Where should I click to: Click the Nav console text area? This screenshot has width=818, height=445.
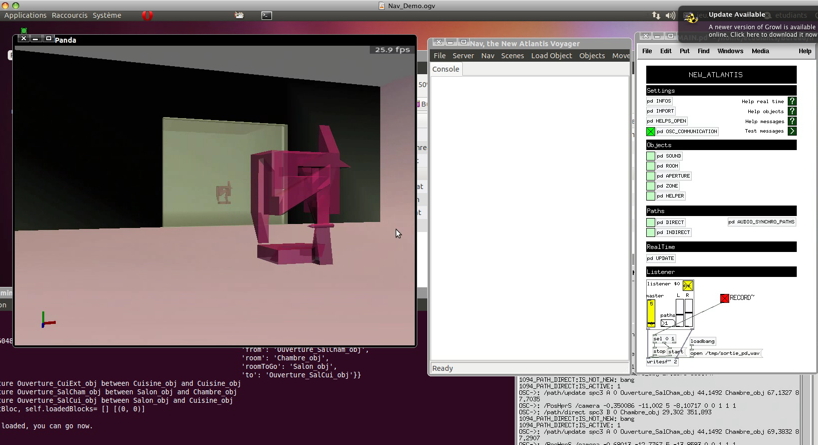pyautogui.click(x=530, y=218)
